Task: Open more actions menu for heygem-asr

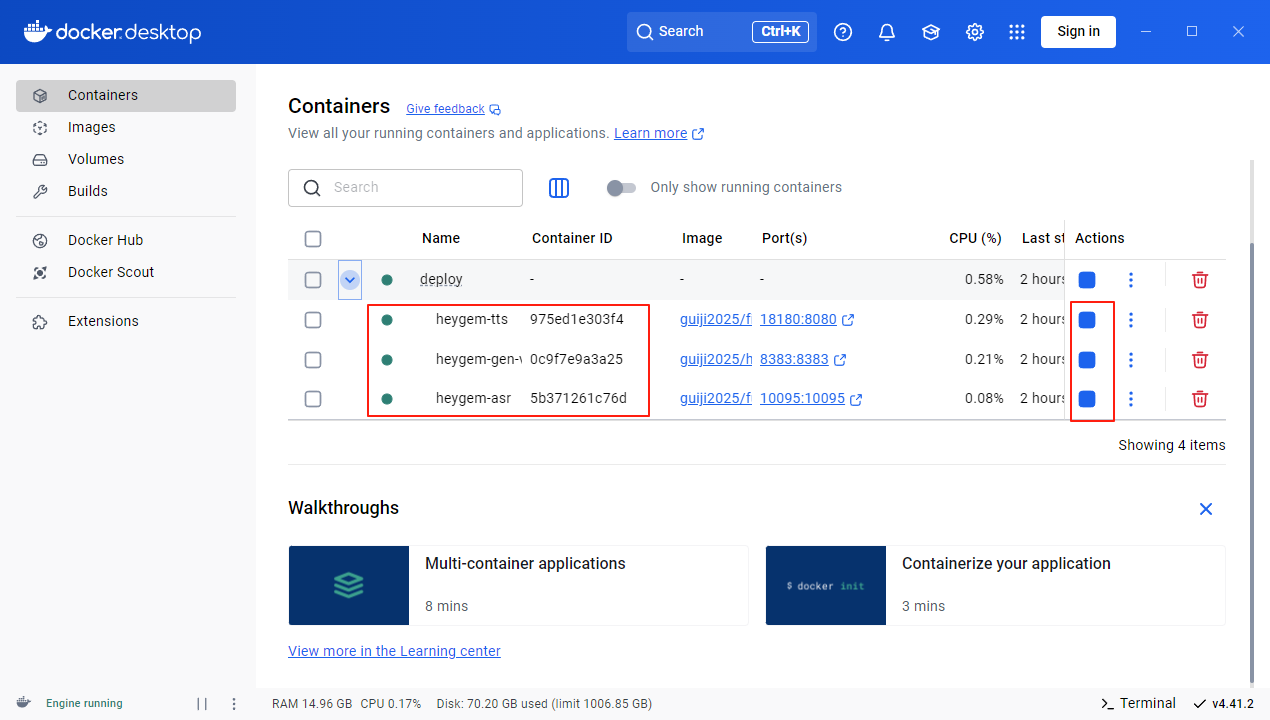Action: [x=1131, y=398]
